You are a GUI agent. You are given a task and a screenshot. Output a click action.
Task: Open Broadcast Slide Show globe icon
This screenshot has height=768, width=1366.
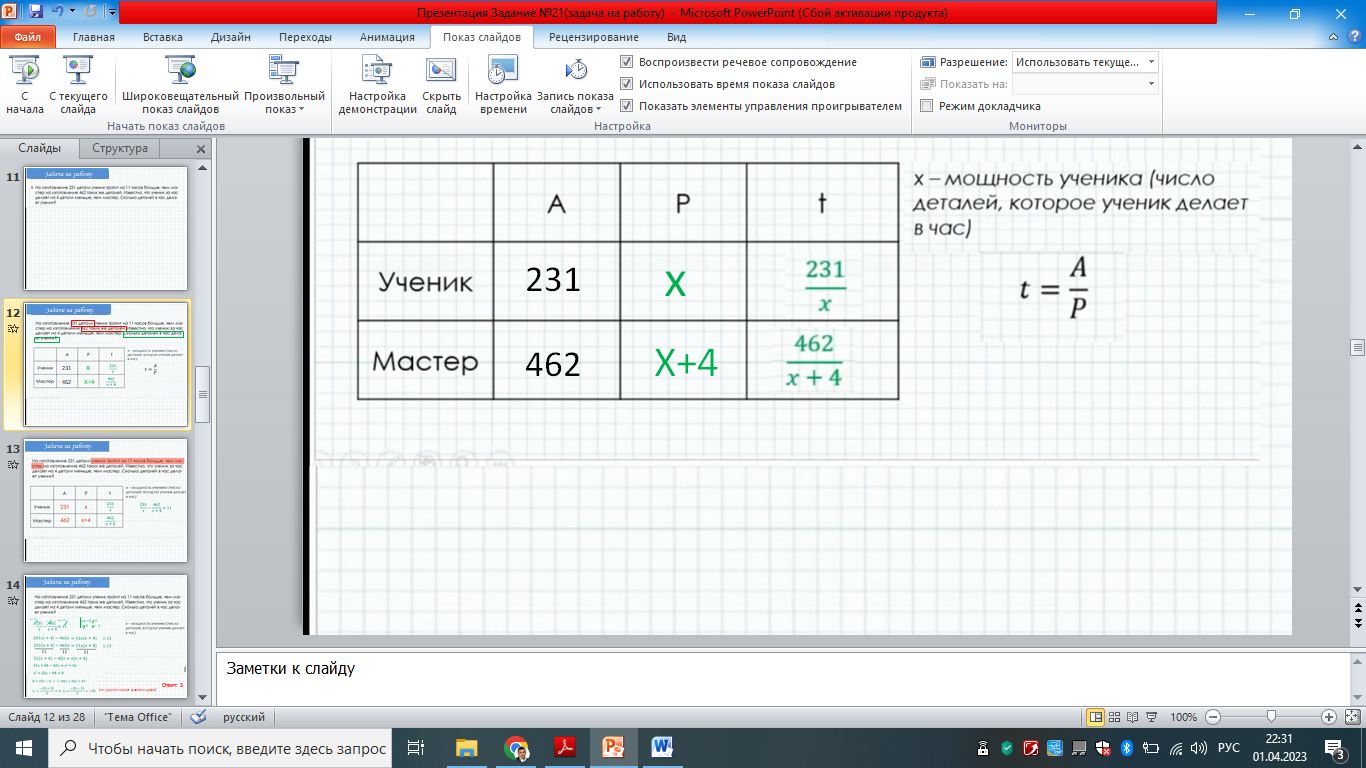pos(181,70)
